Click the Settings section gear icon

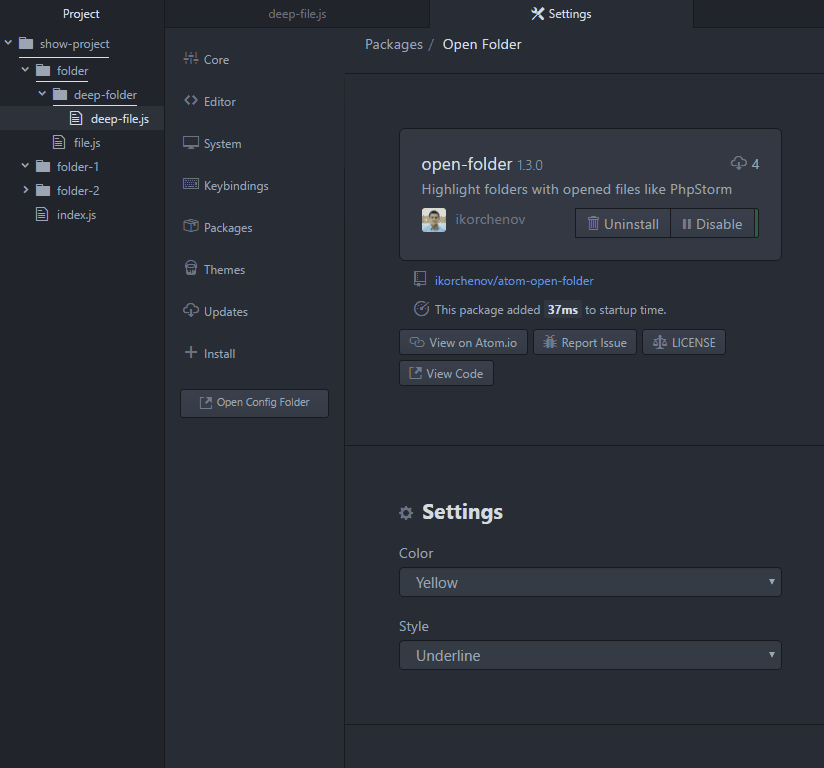(x=406, y=513)
